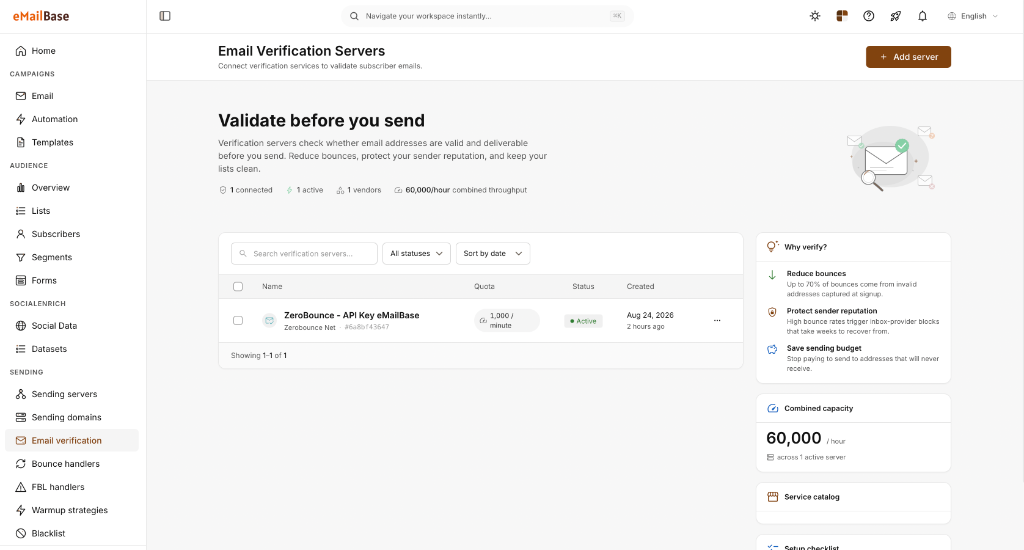Click "Showing 1–1 of 1" footer text
This screenshot has width=1024, height=550.
click(x=259, y=355)
